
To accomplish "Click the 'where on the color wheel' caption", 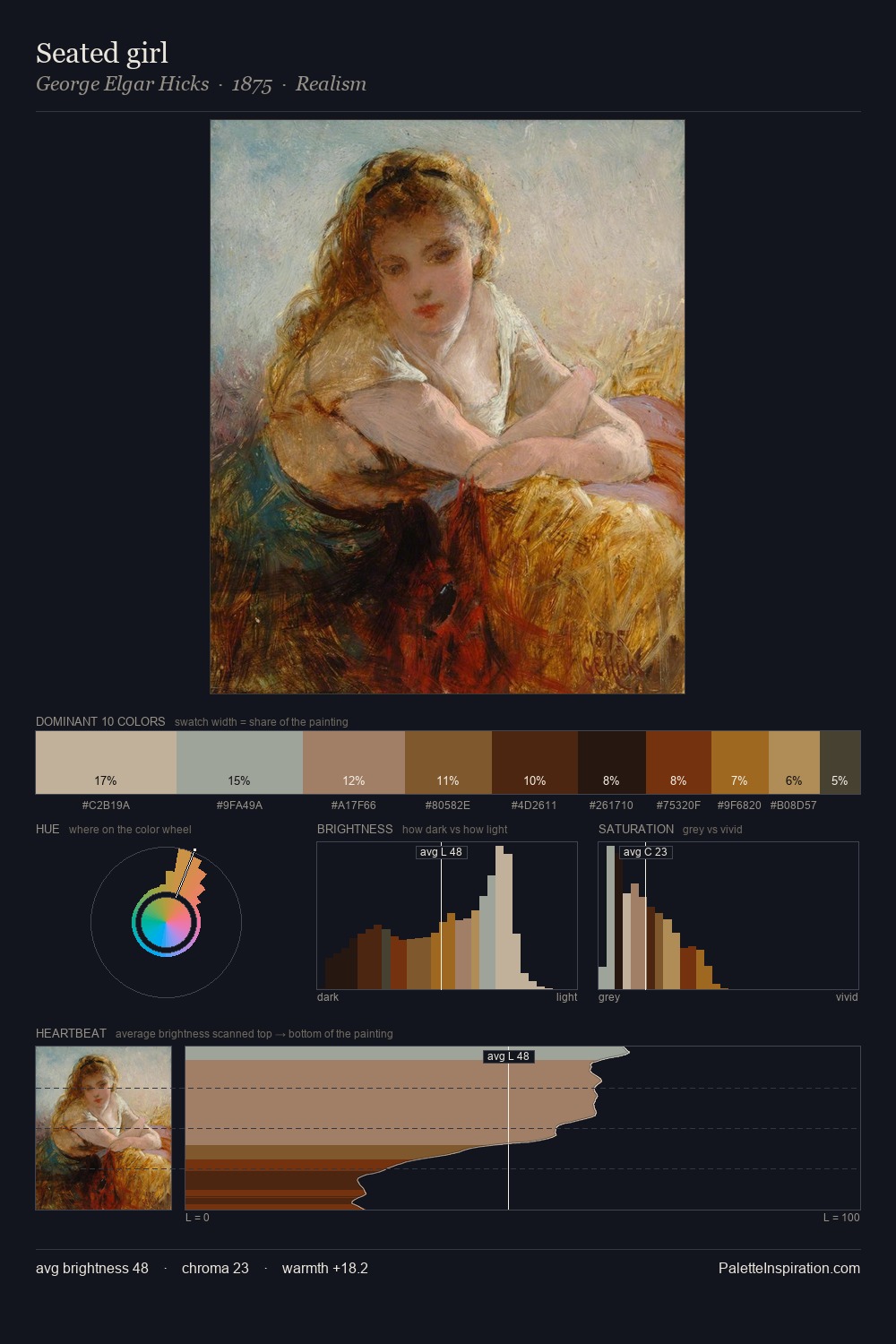I will (x=130, y=830).
